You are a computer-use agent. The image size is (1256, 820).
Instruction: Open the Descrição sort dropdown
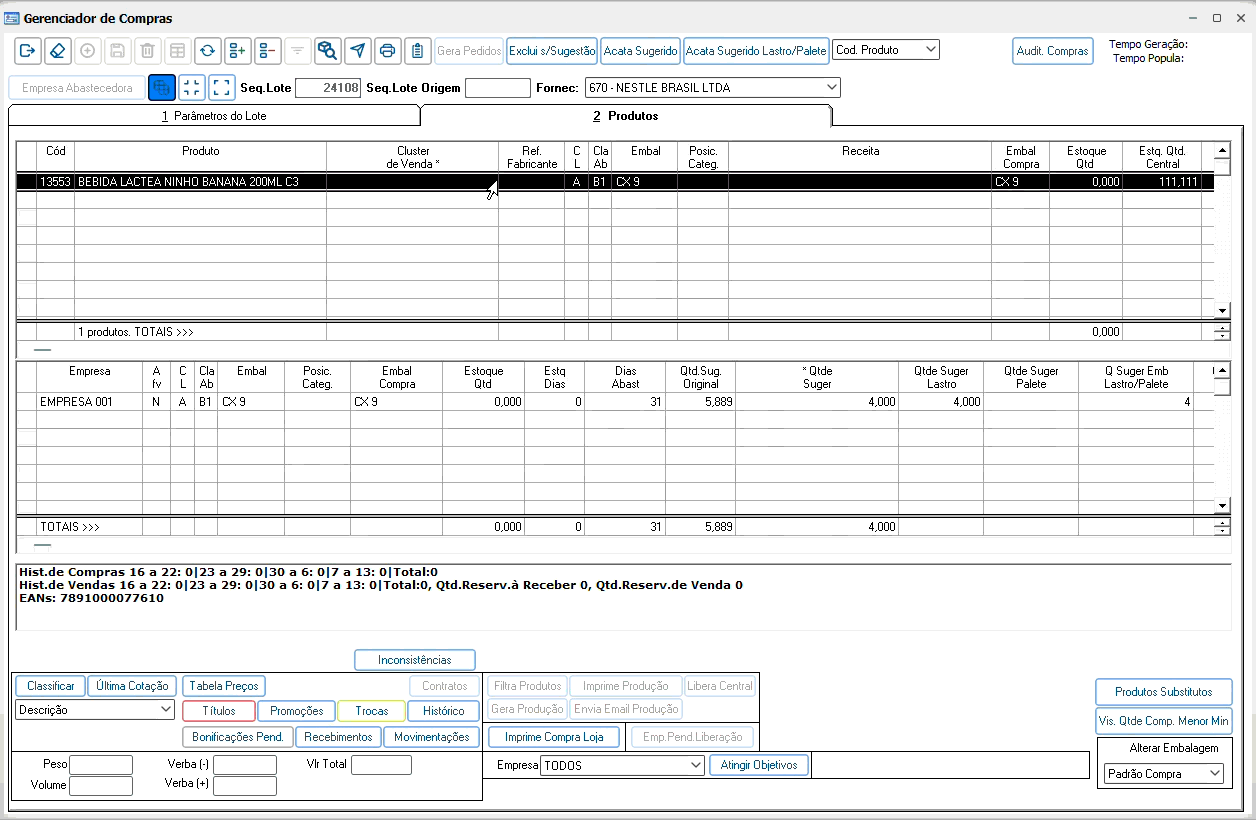point(96,709)
